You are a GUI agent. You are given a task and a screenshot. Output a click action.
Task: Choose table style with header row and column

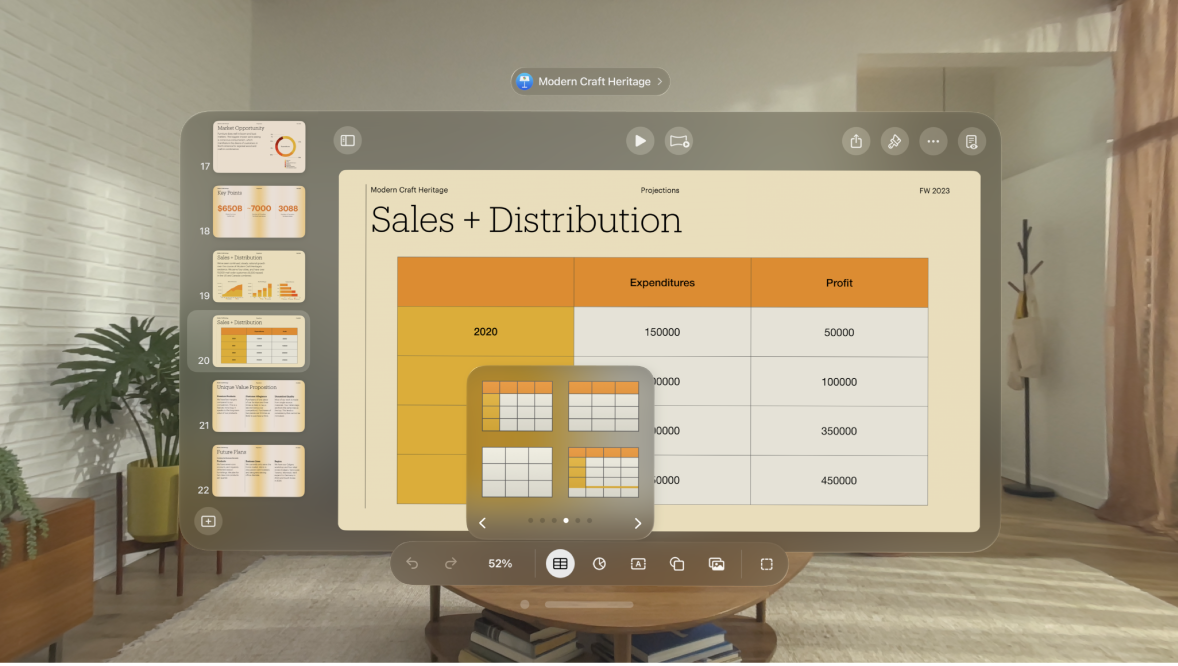517,406
